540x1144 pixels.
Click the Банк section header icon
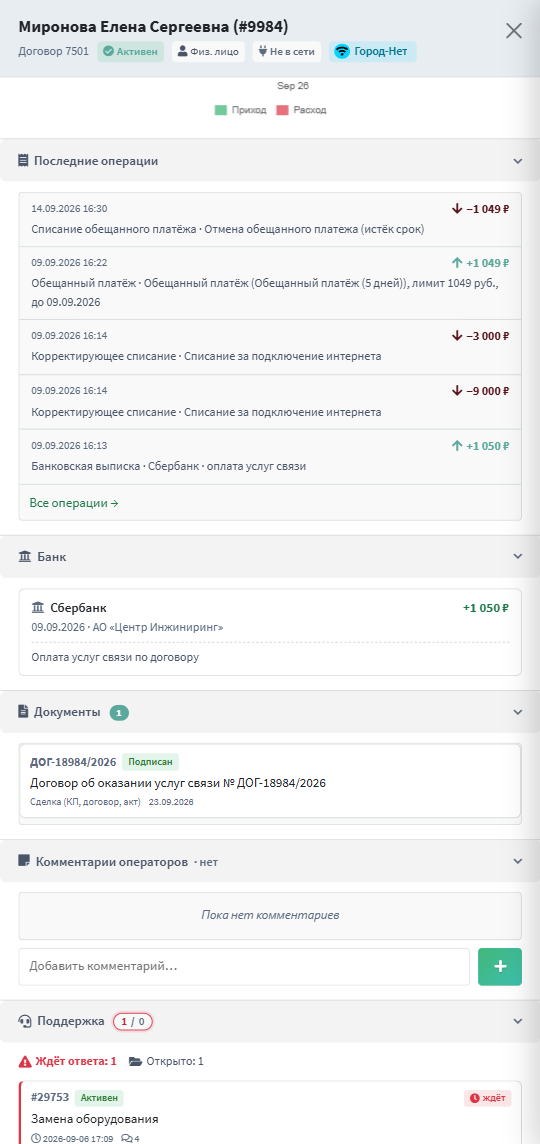[x=24, y=556]
